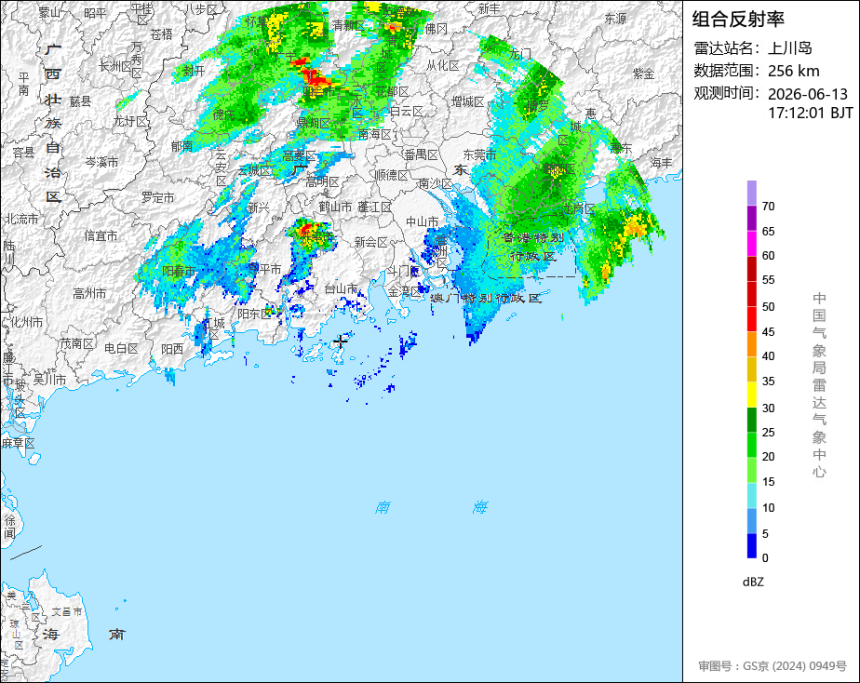Click the 东源 map label
The image size is (860, 683).
pyautogui.click(x=615, y=19)
